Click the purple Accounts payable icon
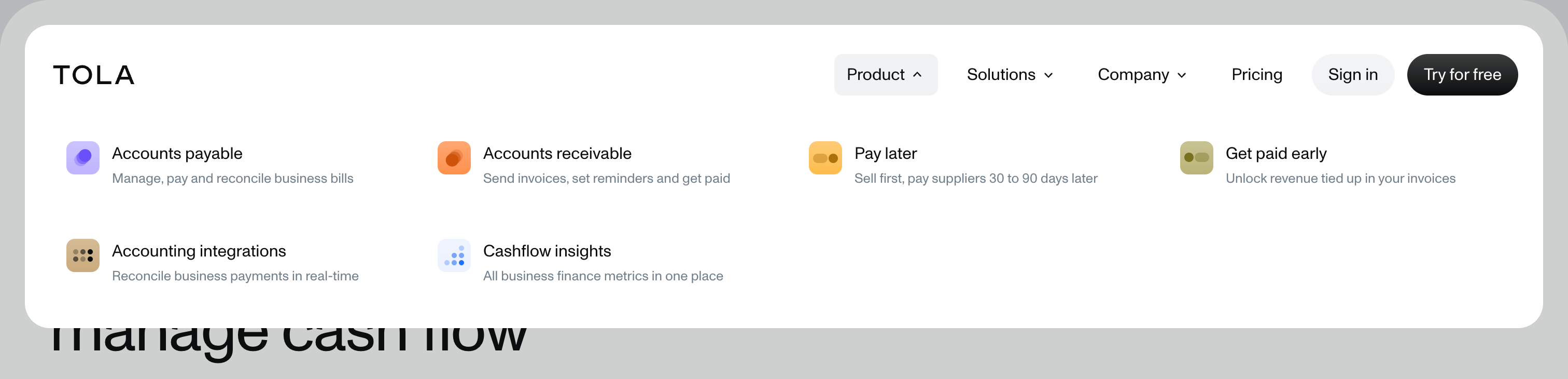This screenshot has width=1568, height=379. pyautogui.click(x=83, y=158)
